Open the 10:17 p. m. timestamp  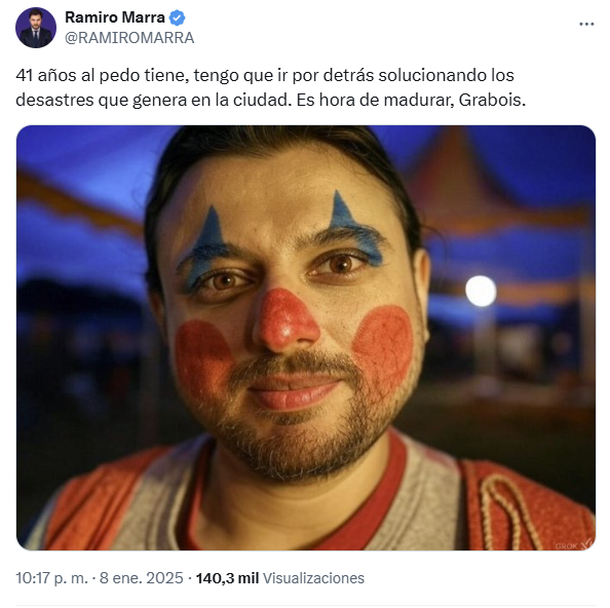tap(52, 578)
